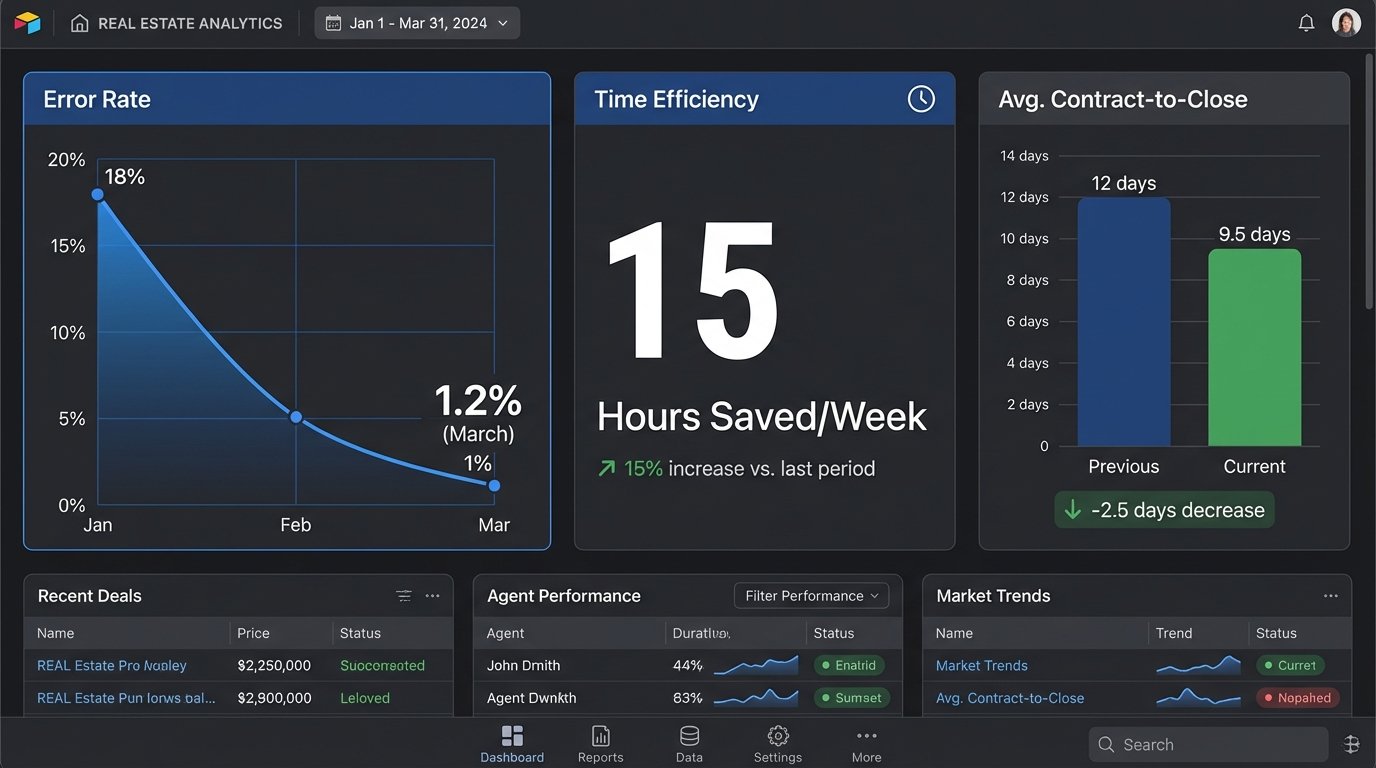Open the REAL Estate Pro deal link

click(110, 665)
